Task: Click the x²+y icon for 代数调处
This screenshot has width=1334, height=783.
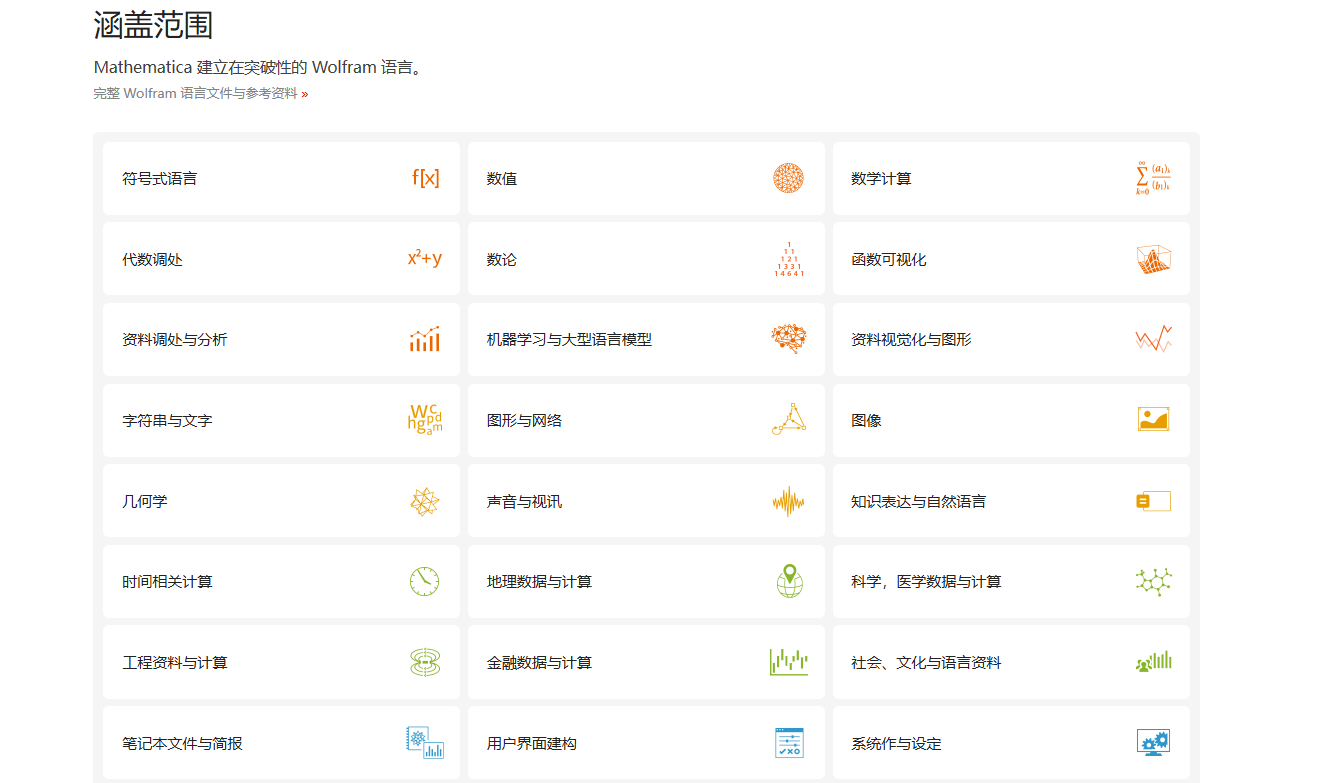Action: (x=424, y=258)
